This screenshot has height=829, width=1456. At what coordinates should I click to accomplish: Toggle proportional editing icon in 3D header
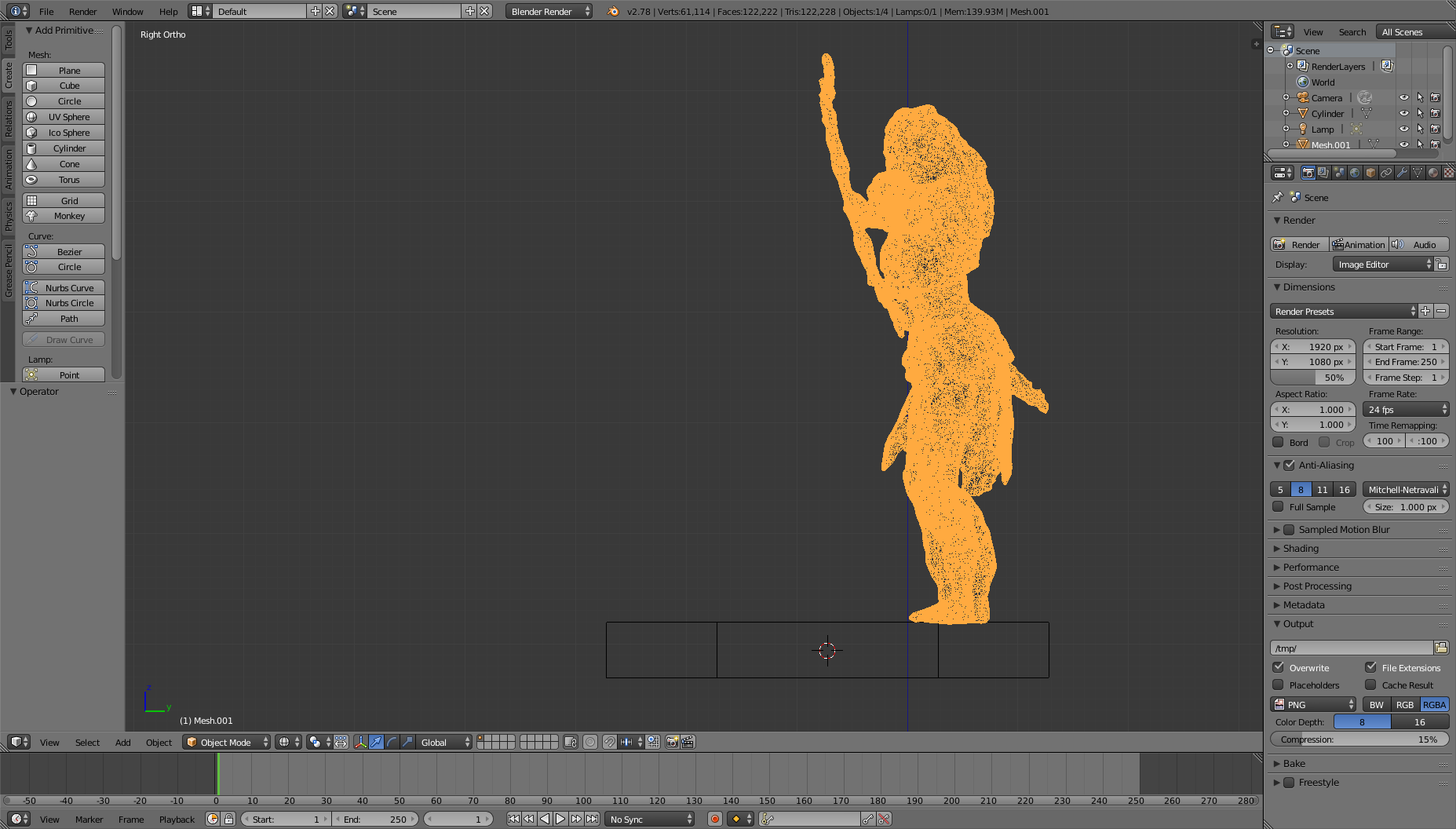(x=590, y=742)
